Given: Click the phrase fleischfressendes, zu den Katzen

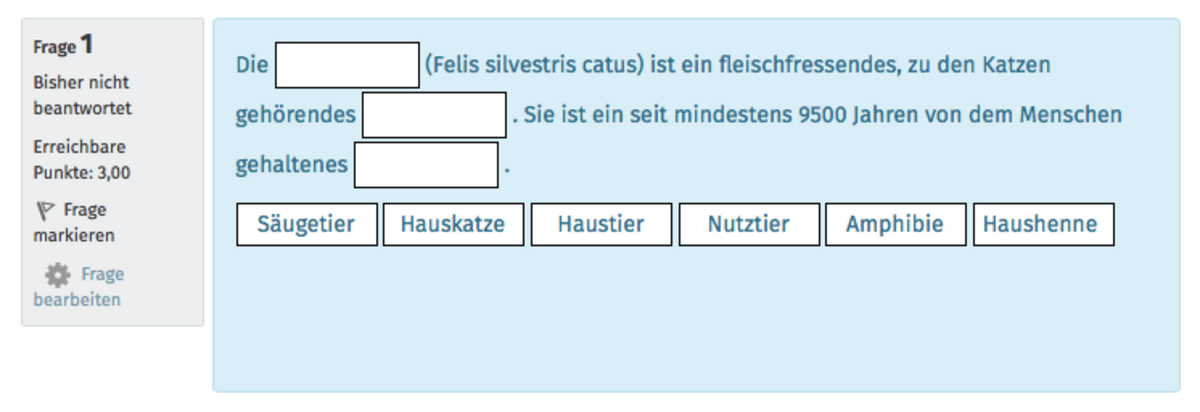Looking at the screenshot, I should click(x=860, y=66).
